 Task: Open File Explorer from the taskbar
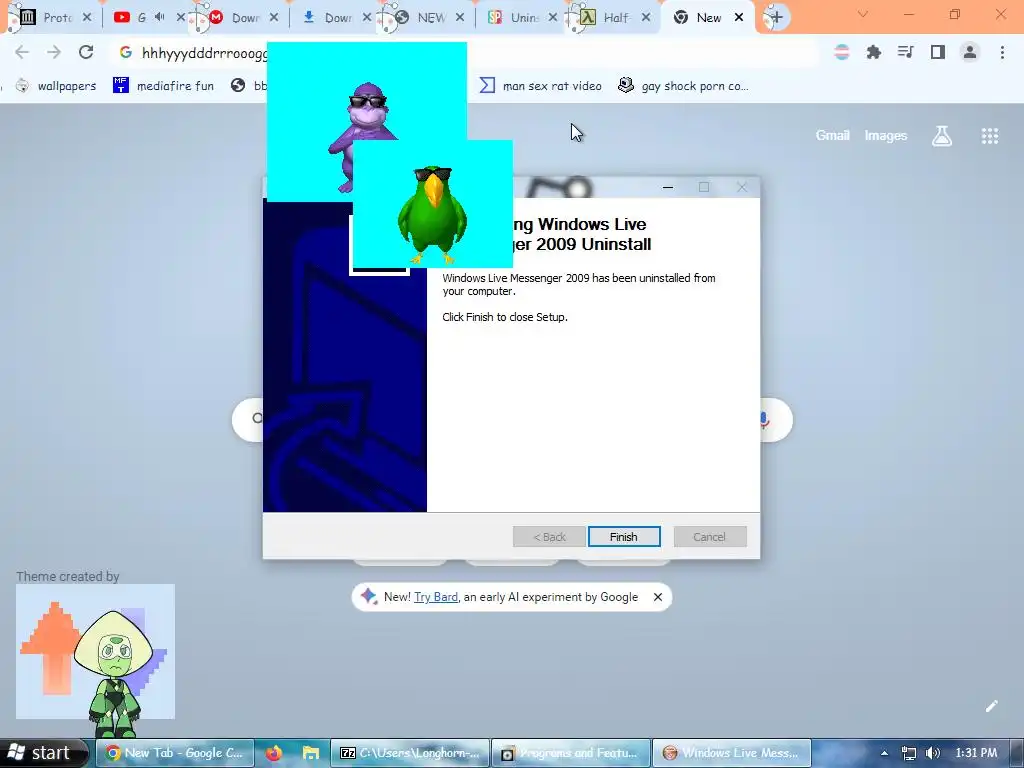pos(310,753)
